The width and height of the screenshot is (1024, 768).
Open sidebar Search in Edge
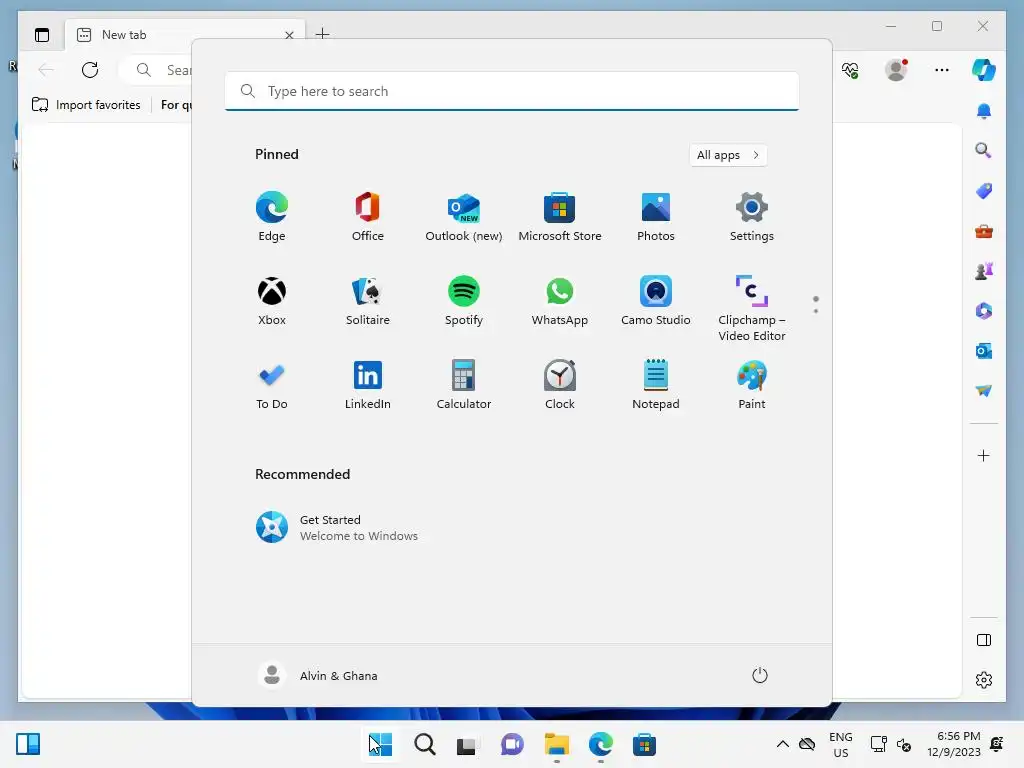click(x=984, y=151)
